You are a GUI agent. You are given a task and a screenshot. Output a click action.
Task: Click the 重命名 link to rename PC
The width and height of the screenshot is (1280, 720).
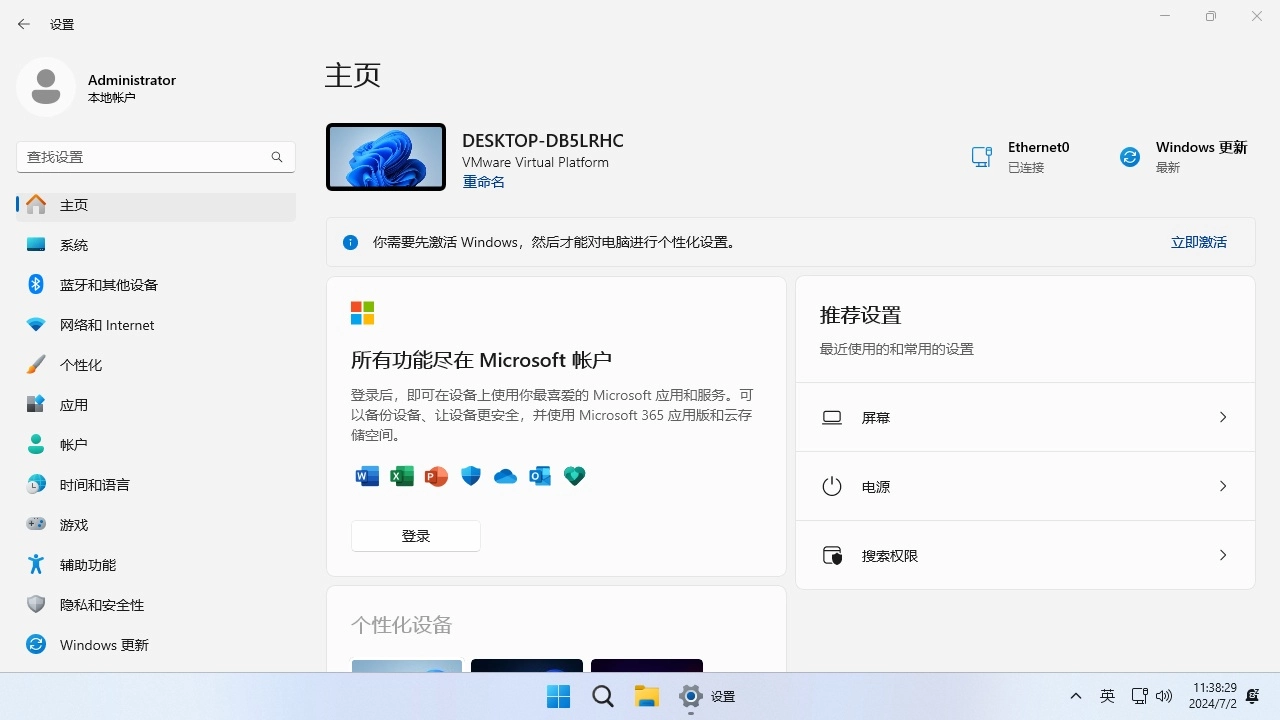pyautogui.click(x=483, y=182)
